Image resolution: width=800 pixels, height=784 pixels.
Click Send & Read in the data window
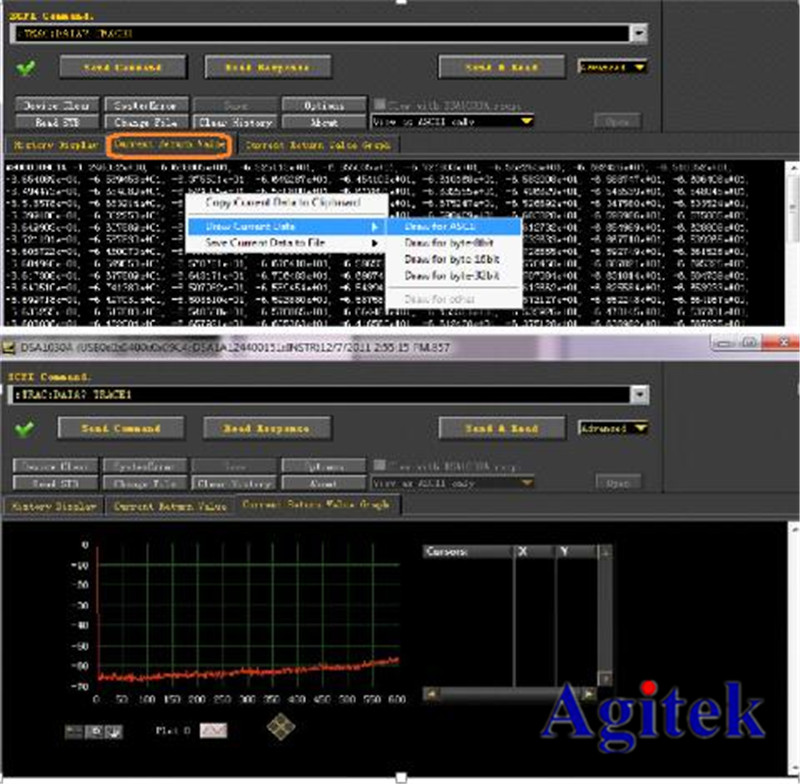[x=502, y=67]
